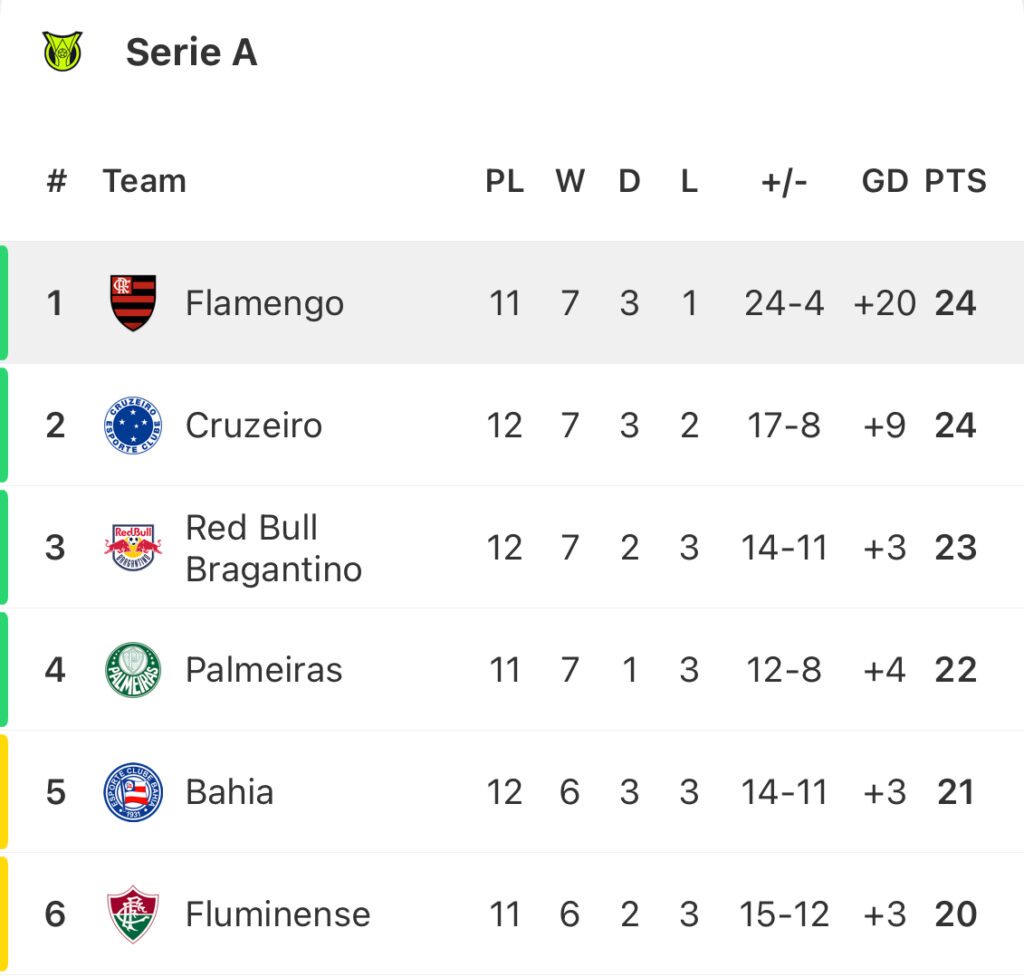Screen dimensions: 1024x976
Task: Select the Cruzeiro team badge
Action: pos(133,425)
